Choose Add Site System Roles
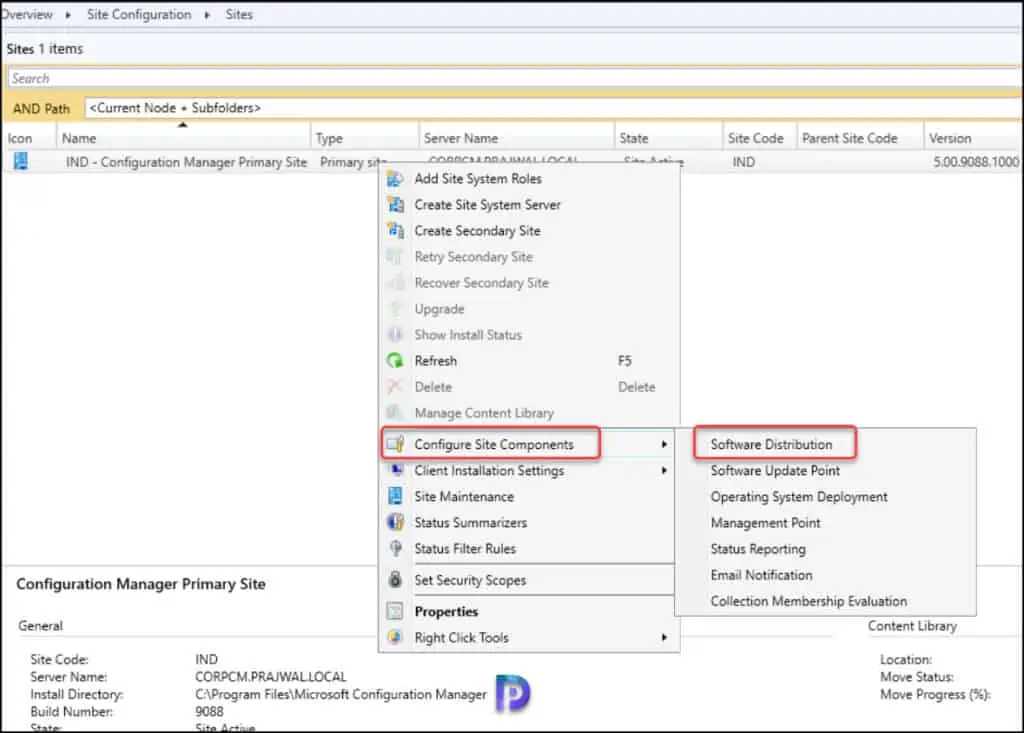The width and height of the screenshot is (1024, 733). tap(478, 178)
